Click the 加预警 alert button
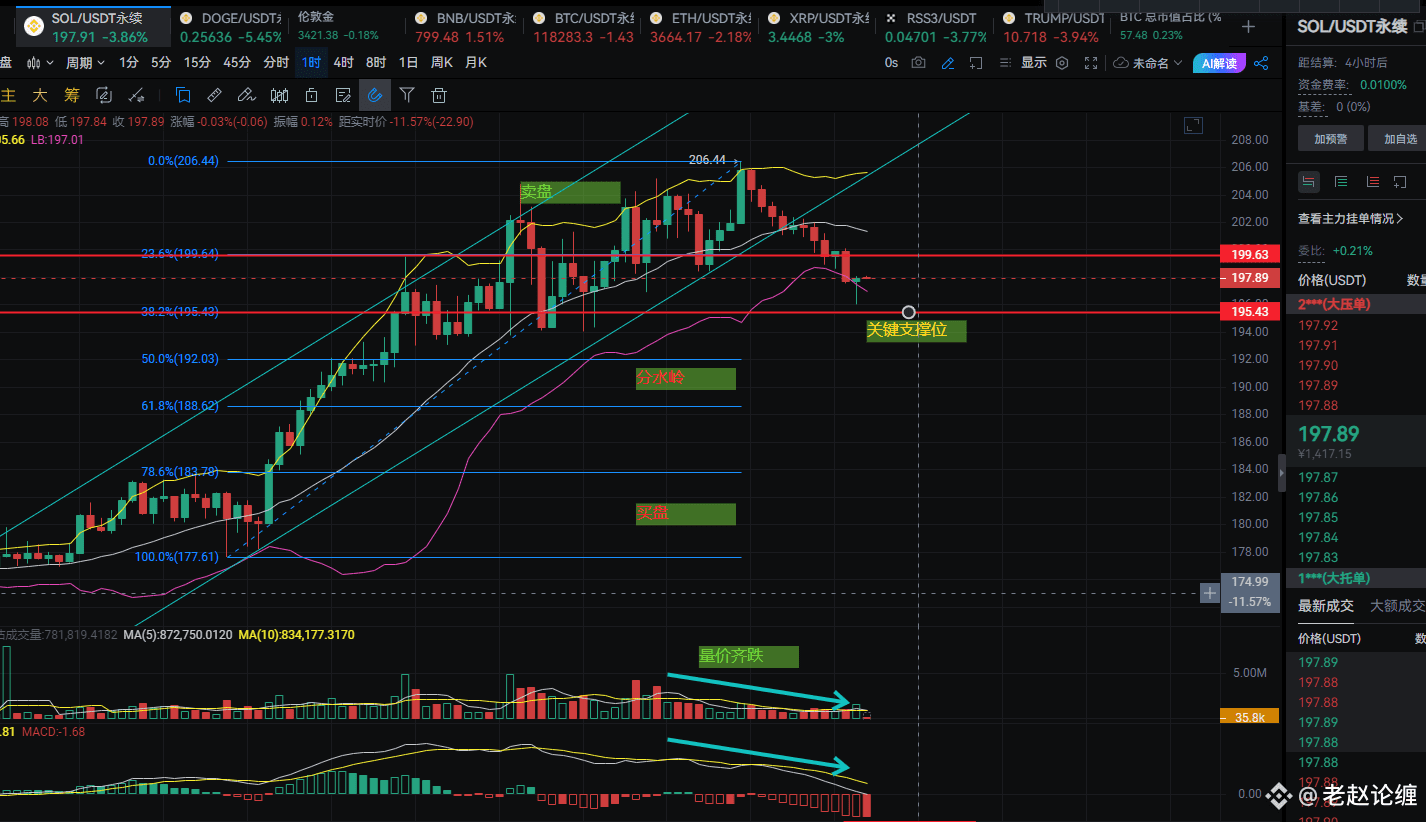Screen dimensions: 1426x822 tap(1330, 139)
